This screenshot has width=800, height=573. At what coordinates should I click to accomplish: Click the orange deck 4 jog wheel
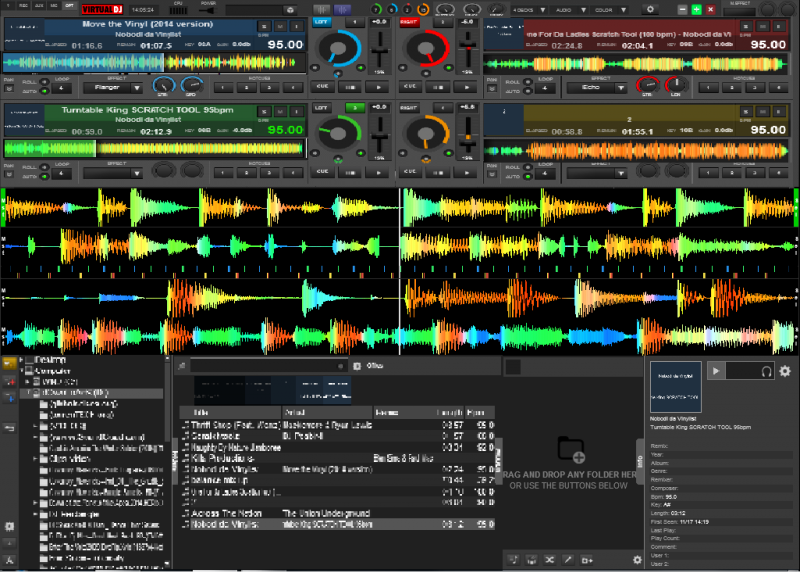[426, 134]
